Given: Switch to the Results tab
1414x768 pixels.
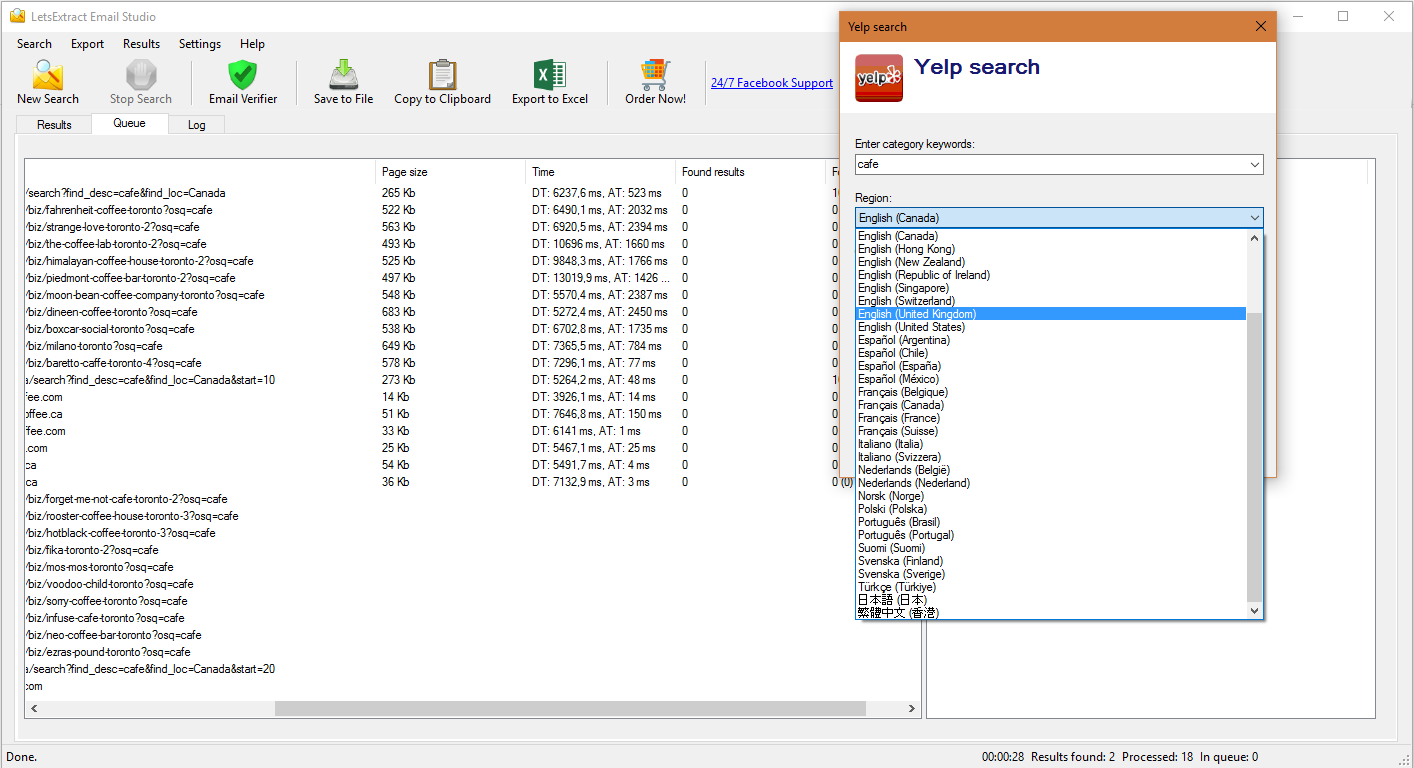Looking at the screenshot, I should point(54,125).
